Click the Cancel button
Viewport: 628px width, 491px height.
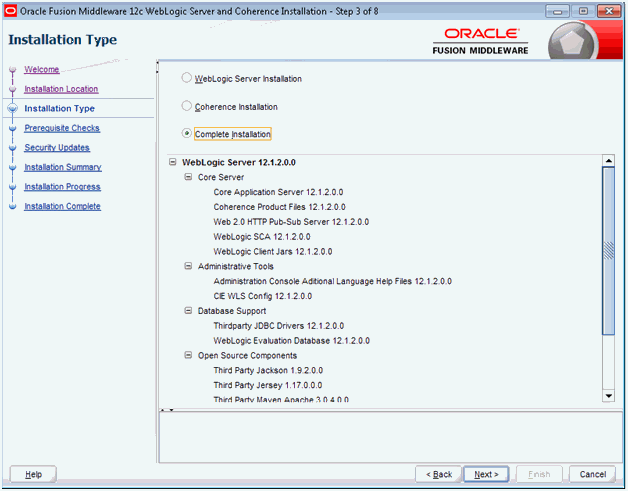[592, 475]
